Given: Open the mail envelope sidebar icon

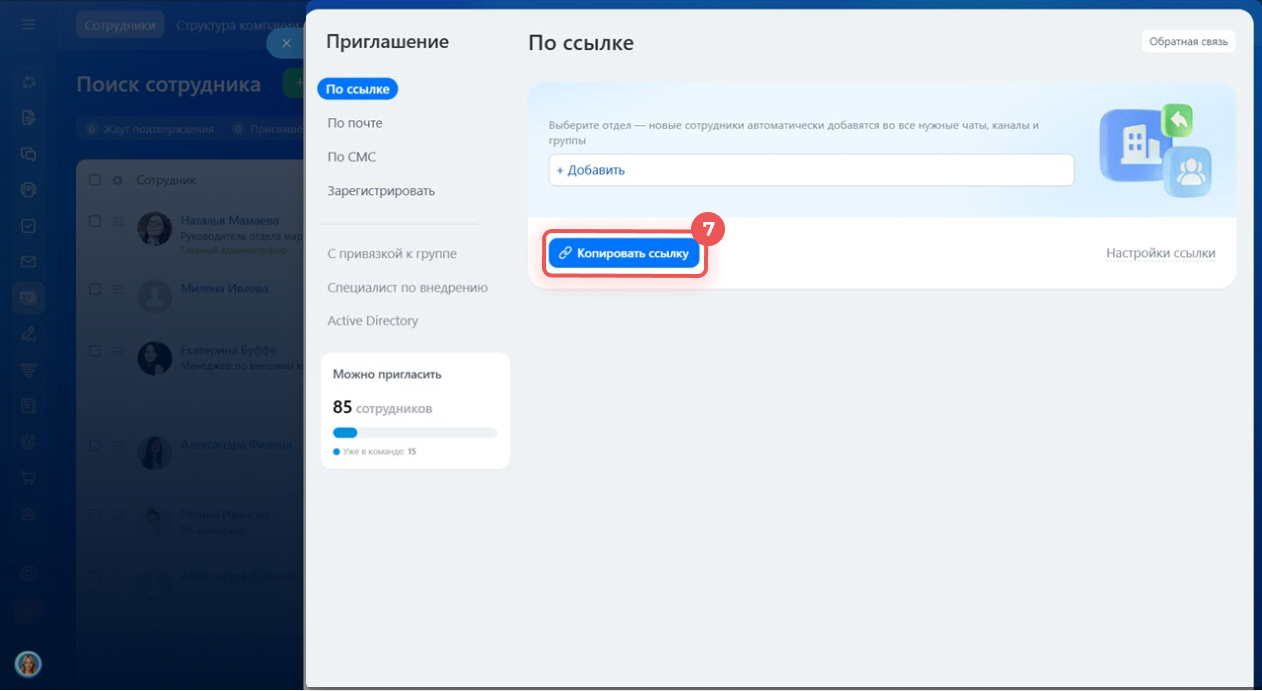Looking at the screenshot, I should 29,262.
